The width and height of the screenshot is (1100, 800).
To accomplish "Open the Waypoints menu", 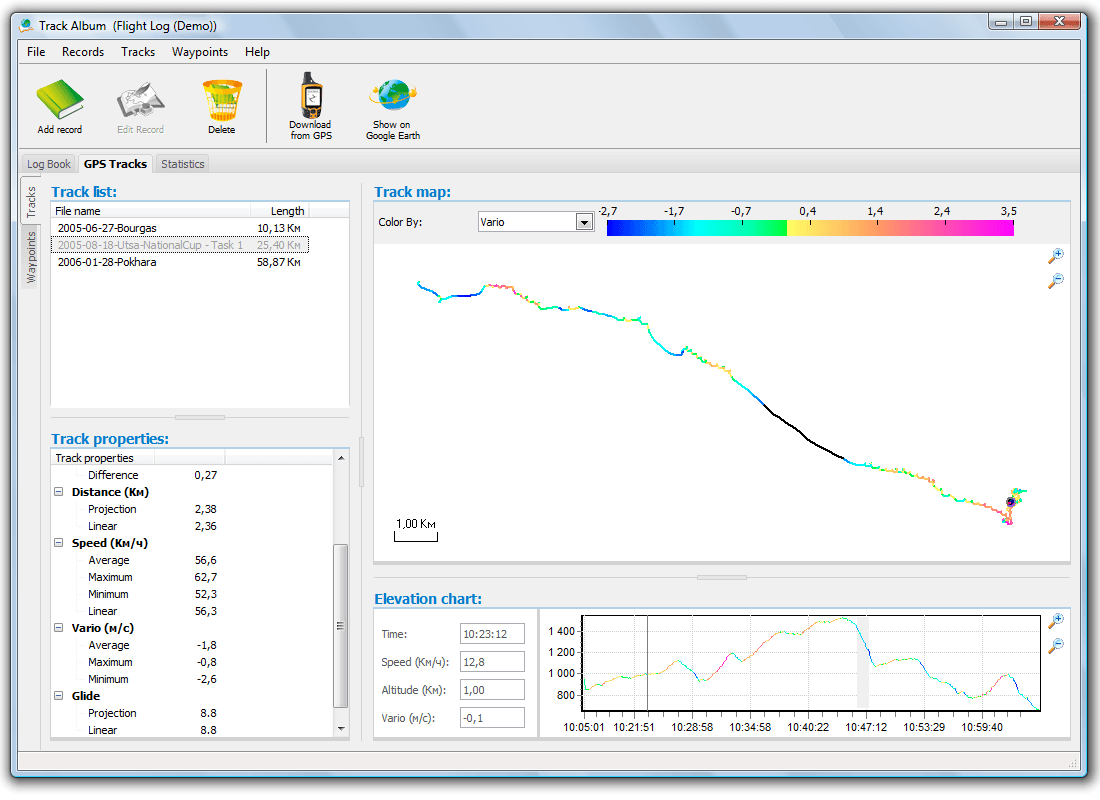I will 200,52.
